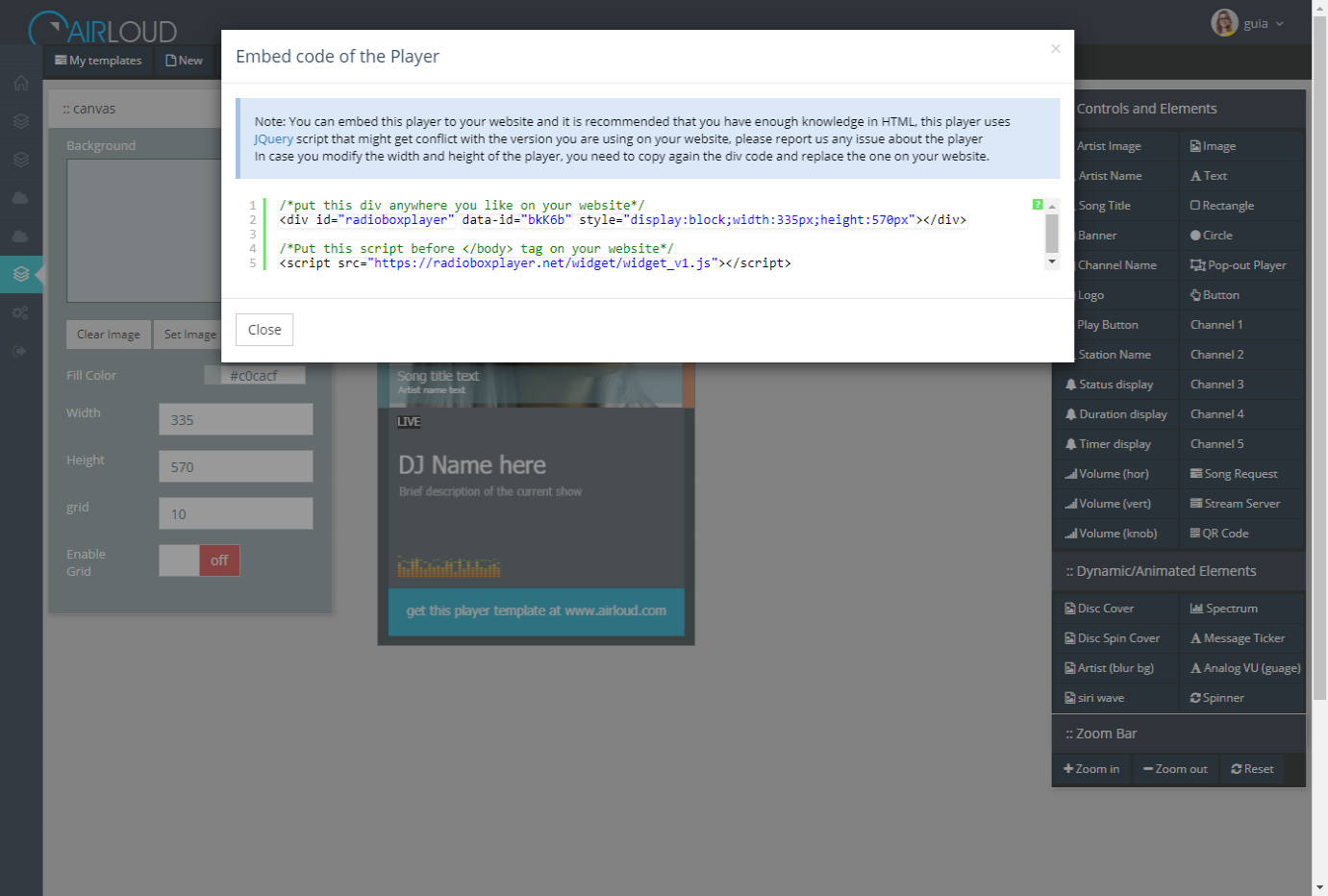Click Zoom out button
The image size is (1328, 896).
tap(1175, 769)
